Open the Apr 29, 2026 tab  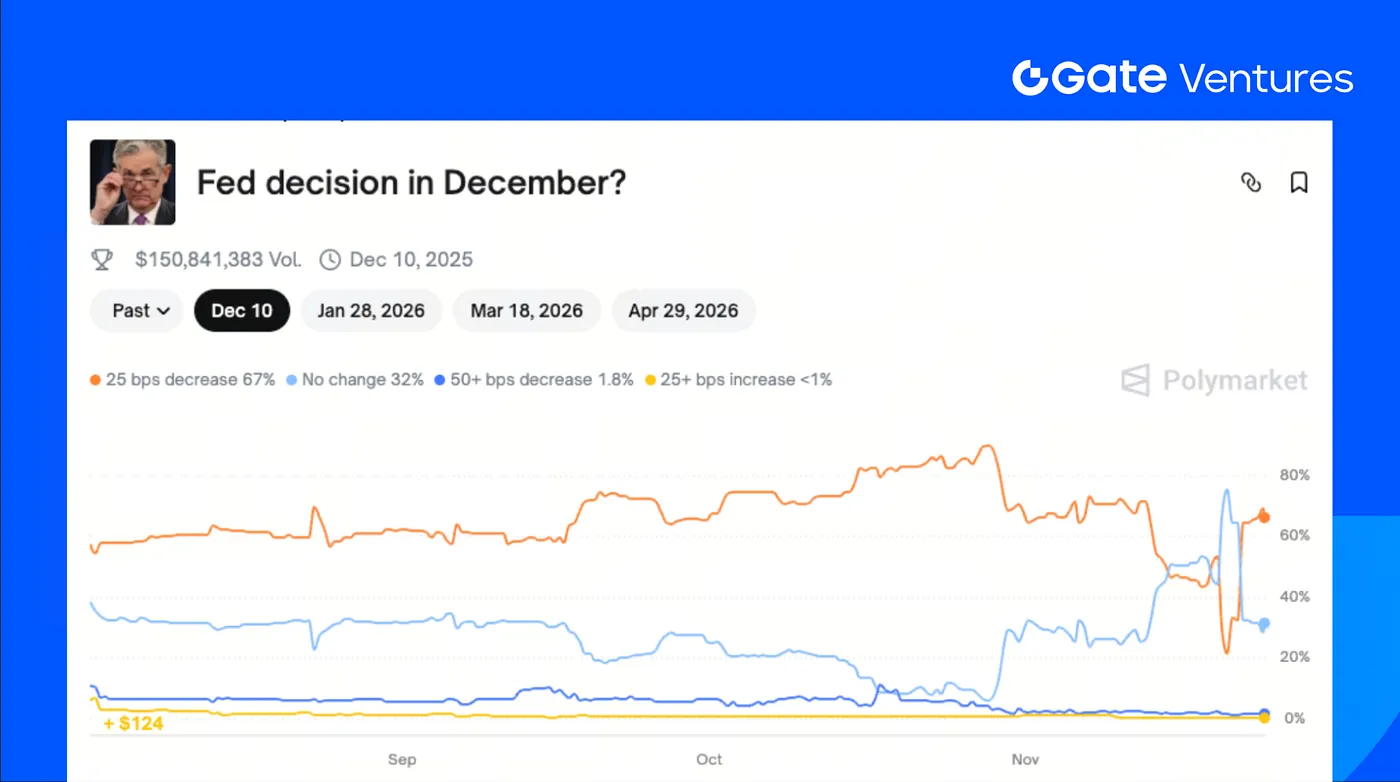pos(683,311)
